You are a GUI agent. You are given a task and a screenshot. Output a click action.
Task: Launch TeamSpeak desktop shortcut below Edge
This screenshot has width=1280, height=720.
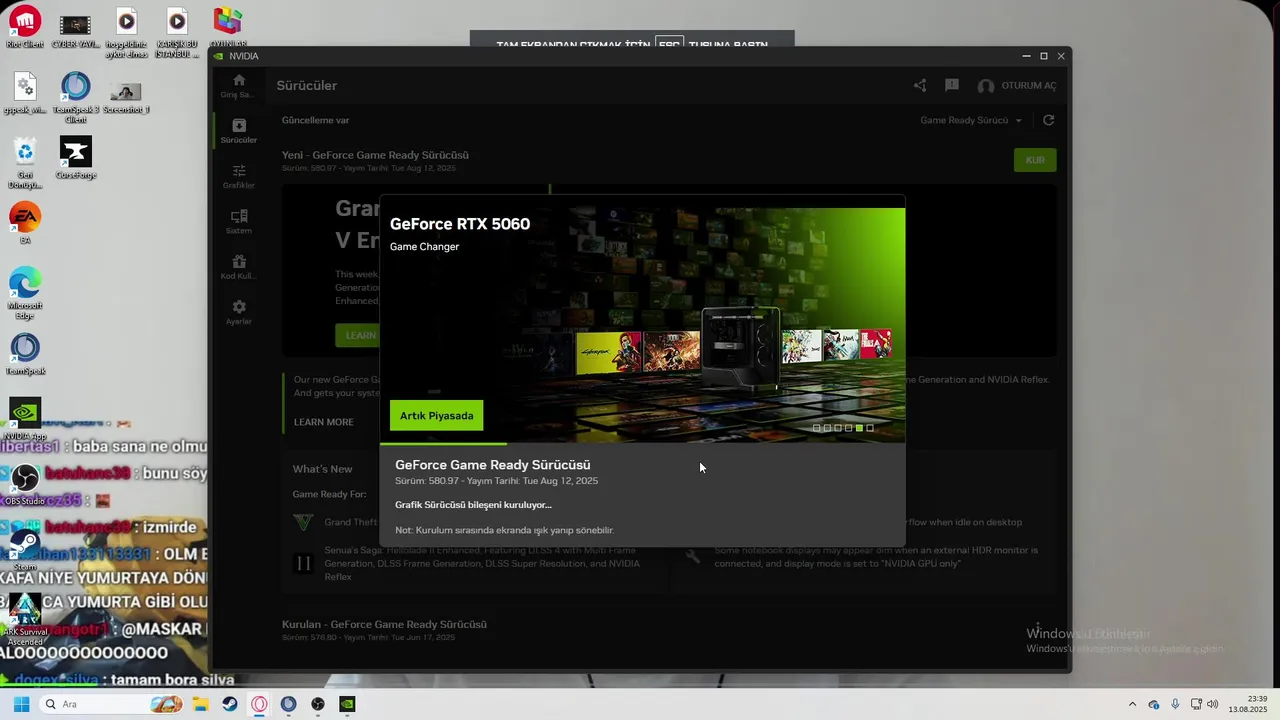(25, 354)
